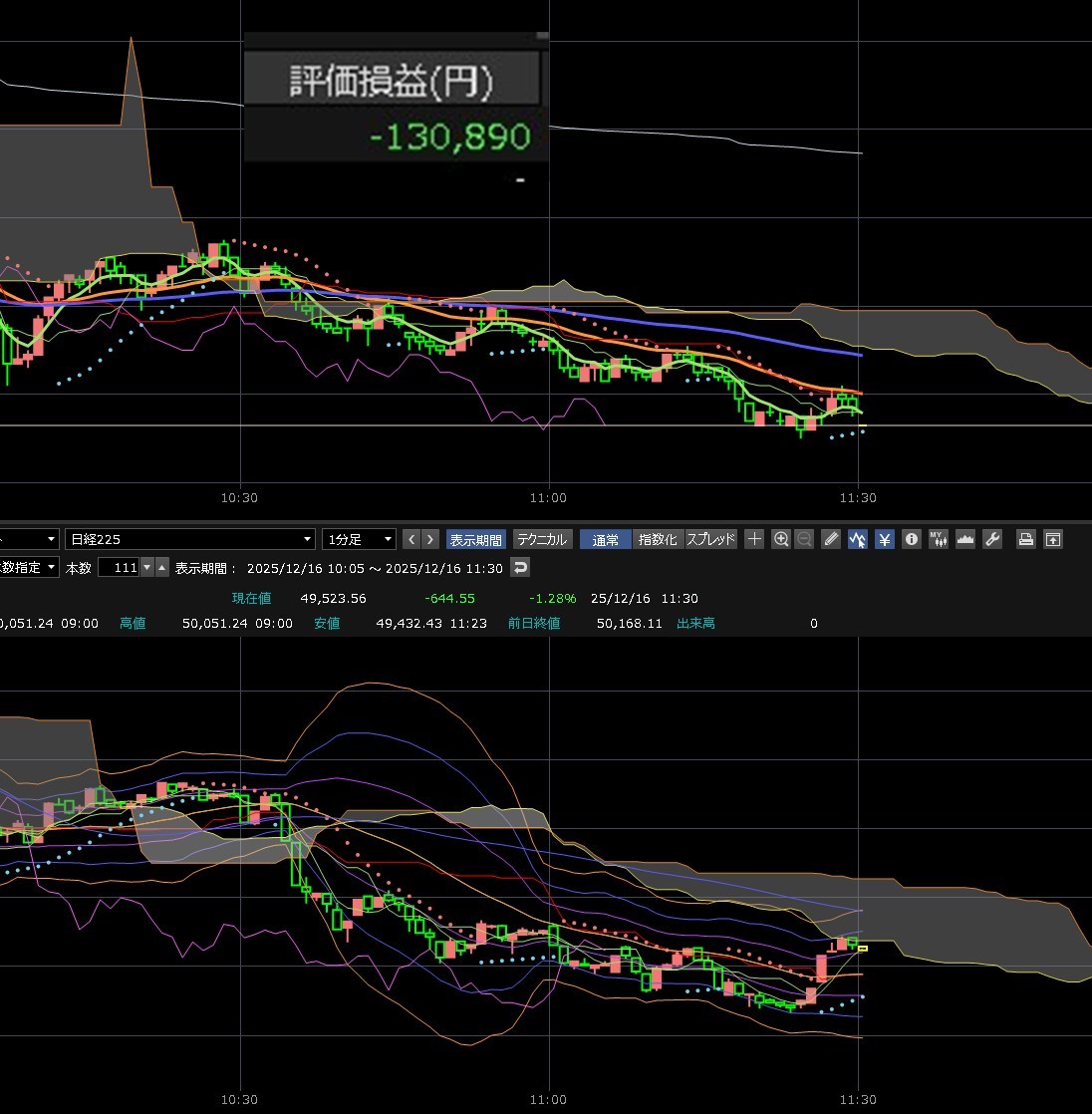The height and width of the screenshot is (1114, 1092).
Task: Click the export window icon
Action: 1052,539
